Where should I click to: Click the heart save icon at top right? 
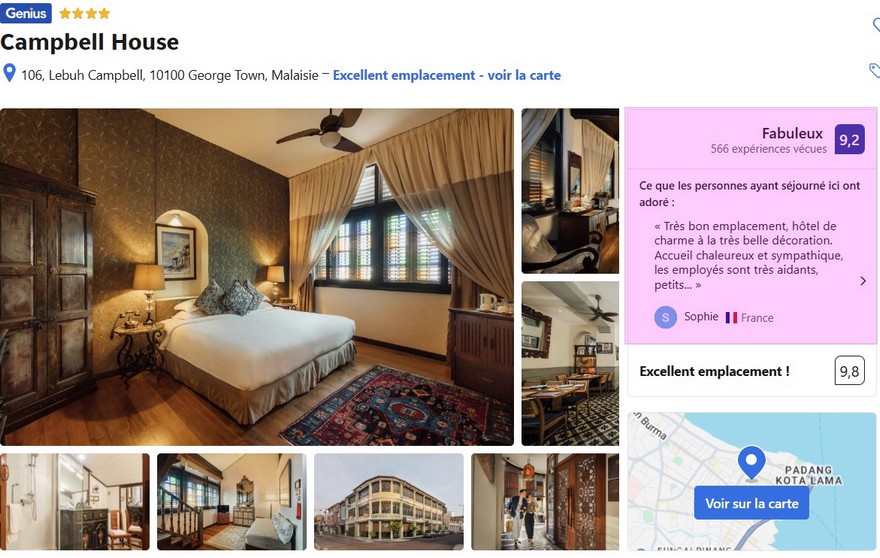pyautogui.click(x=876, y=24)
